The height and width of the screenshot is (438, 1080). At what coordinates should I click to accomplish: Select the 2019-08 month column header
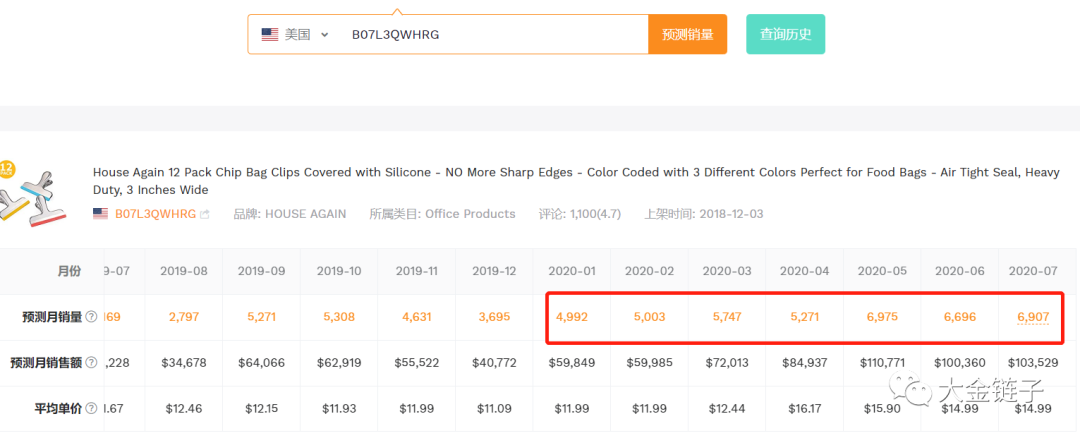tap(184, 271)
